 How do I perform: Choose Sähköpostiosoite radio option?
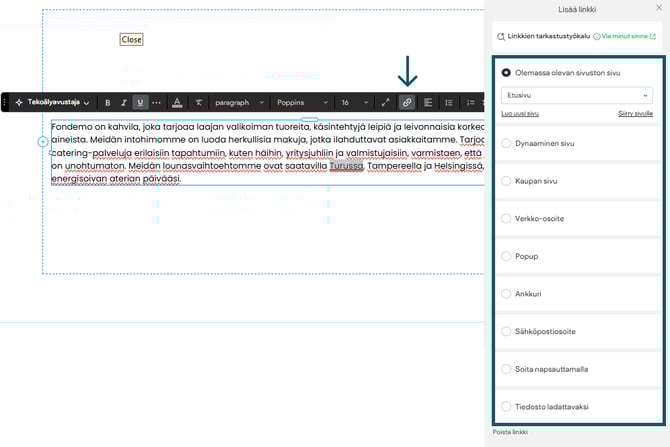coord(507,331)
